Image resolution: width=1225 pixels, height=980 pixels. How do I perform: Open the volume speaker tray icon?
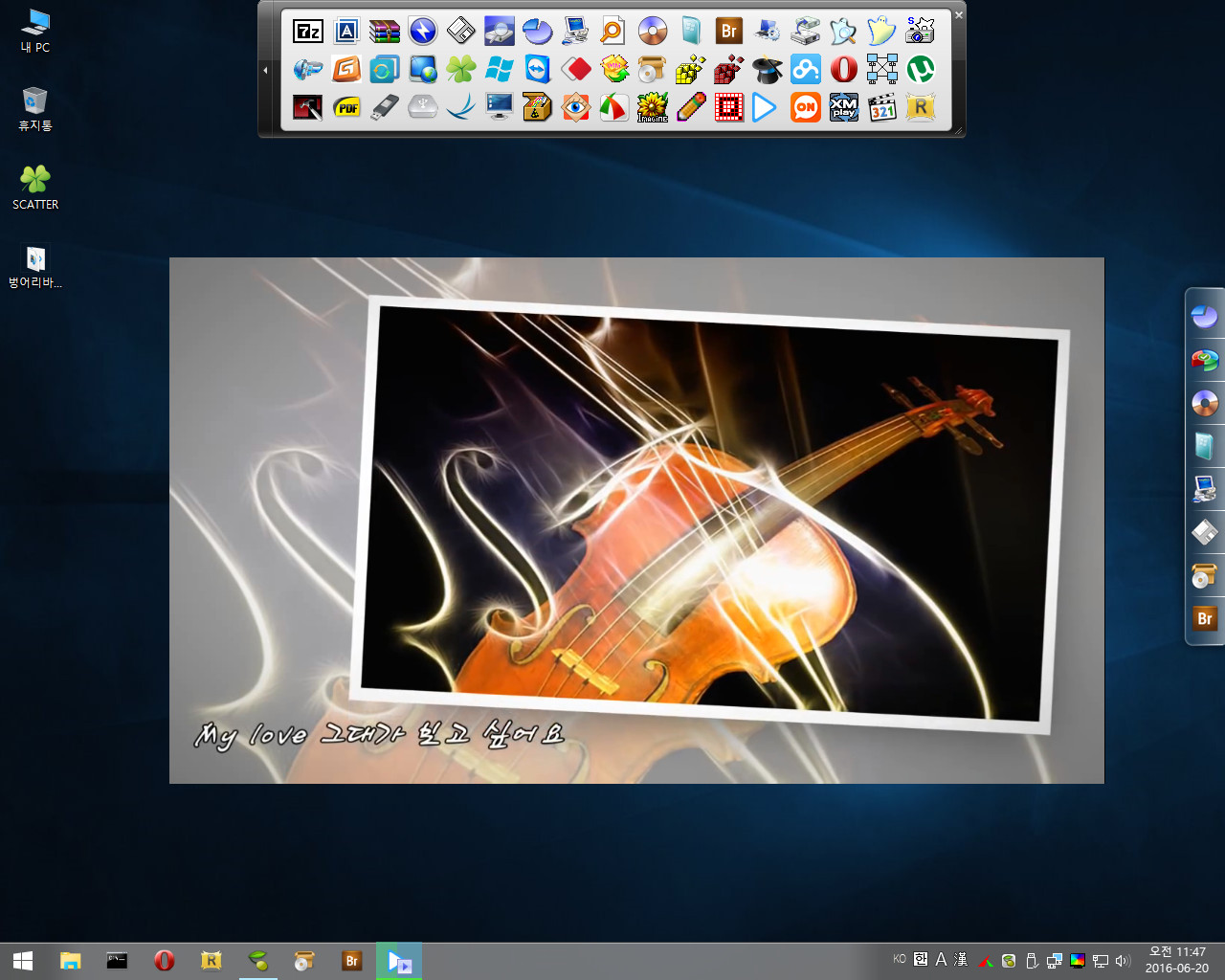[x=1123, y=960]
